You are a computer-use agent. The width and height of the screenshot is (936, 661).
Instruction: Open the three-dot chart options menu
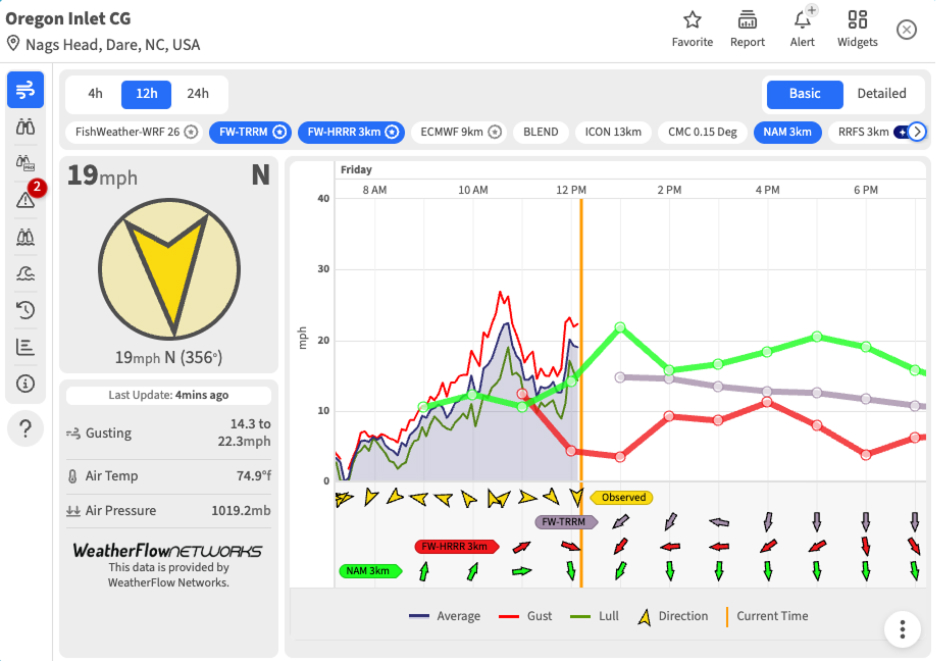point(902,629)
